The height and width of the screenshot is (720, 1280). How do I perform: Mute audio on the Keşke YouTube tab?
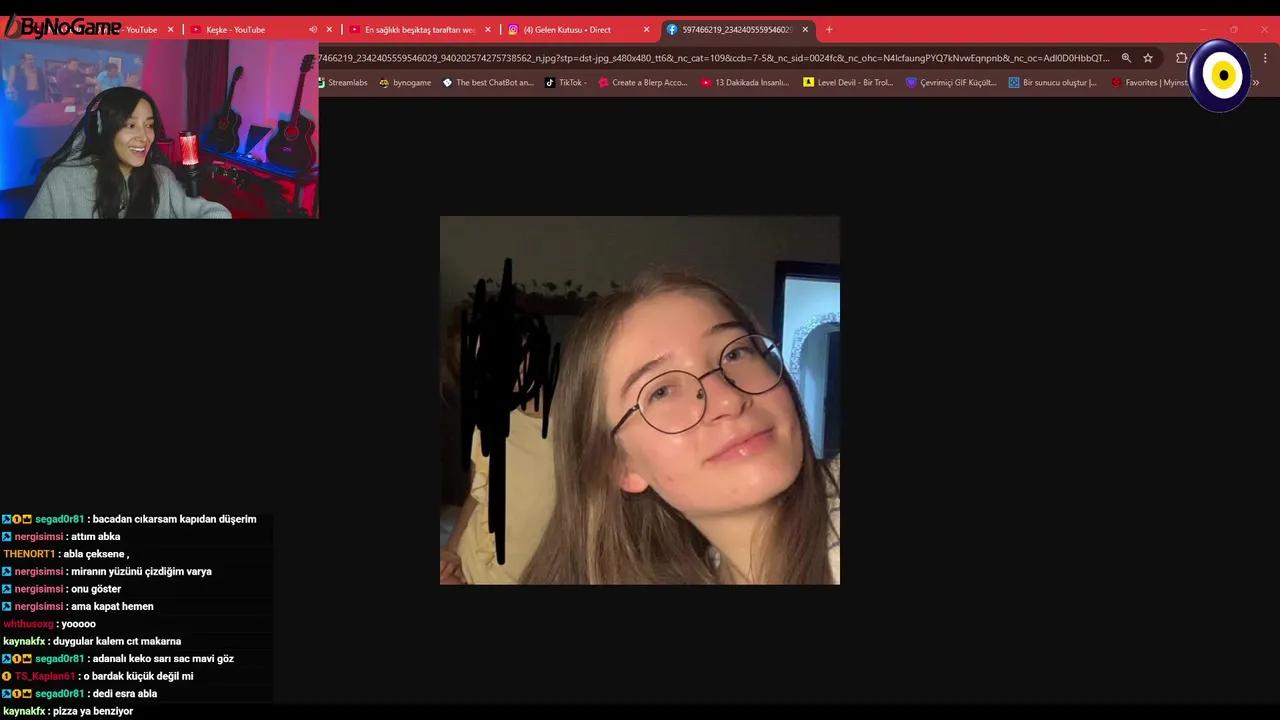point(313,30)
